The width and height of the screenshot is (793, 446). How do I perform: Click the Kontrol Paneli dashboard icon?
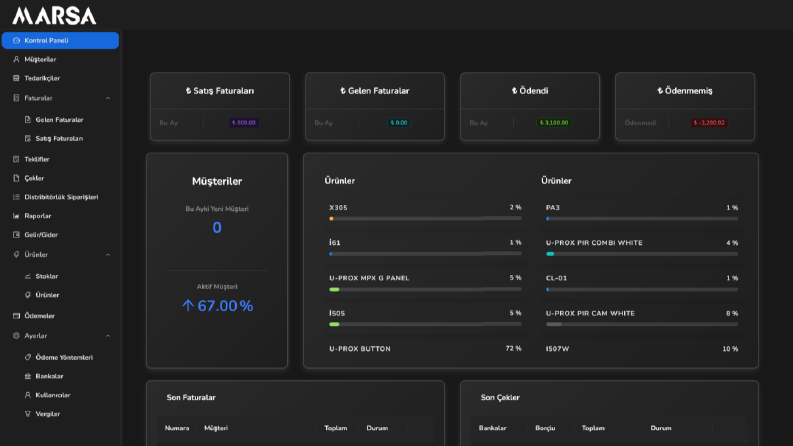(x=16, y=40)
